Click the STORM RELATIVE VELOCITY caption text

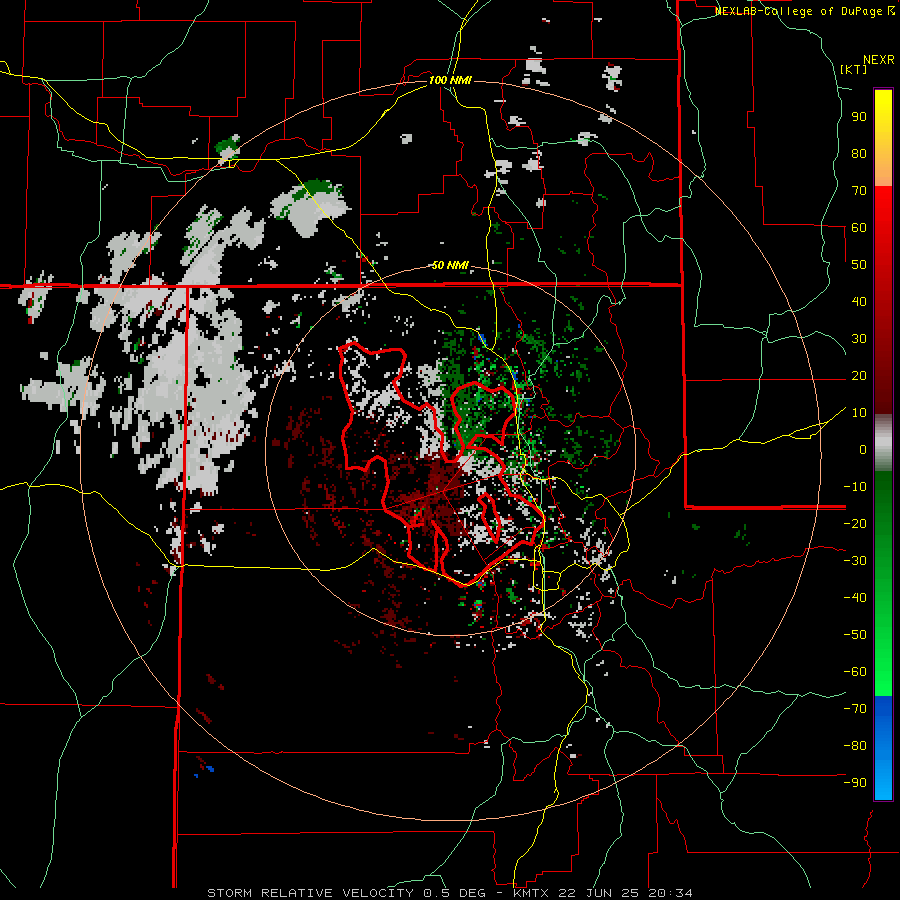(x=310, y=893)
